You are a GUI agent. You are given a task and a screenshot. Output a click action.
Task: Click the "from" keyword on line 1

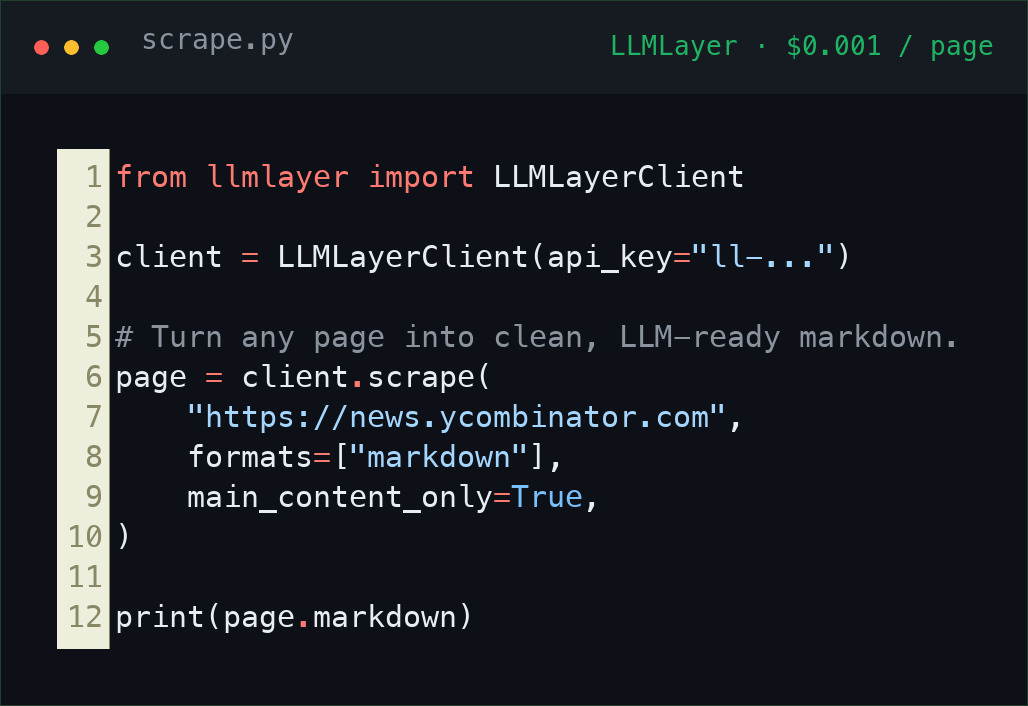151,177
